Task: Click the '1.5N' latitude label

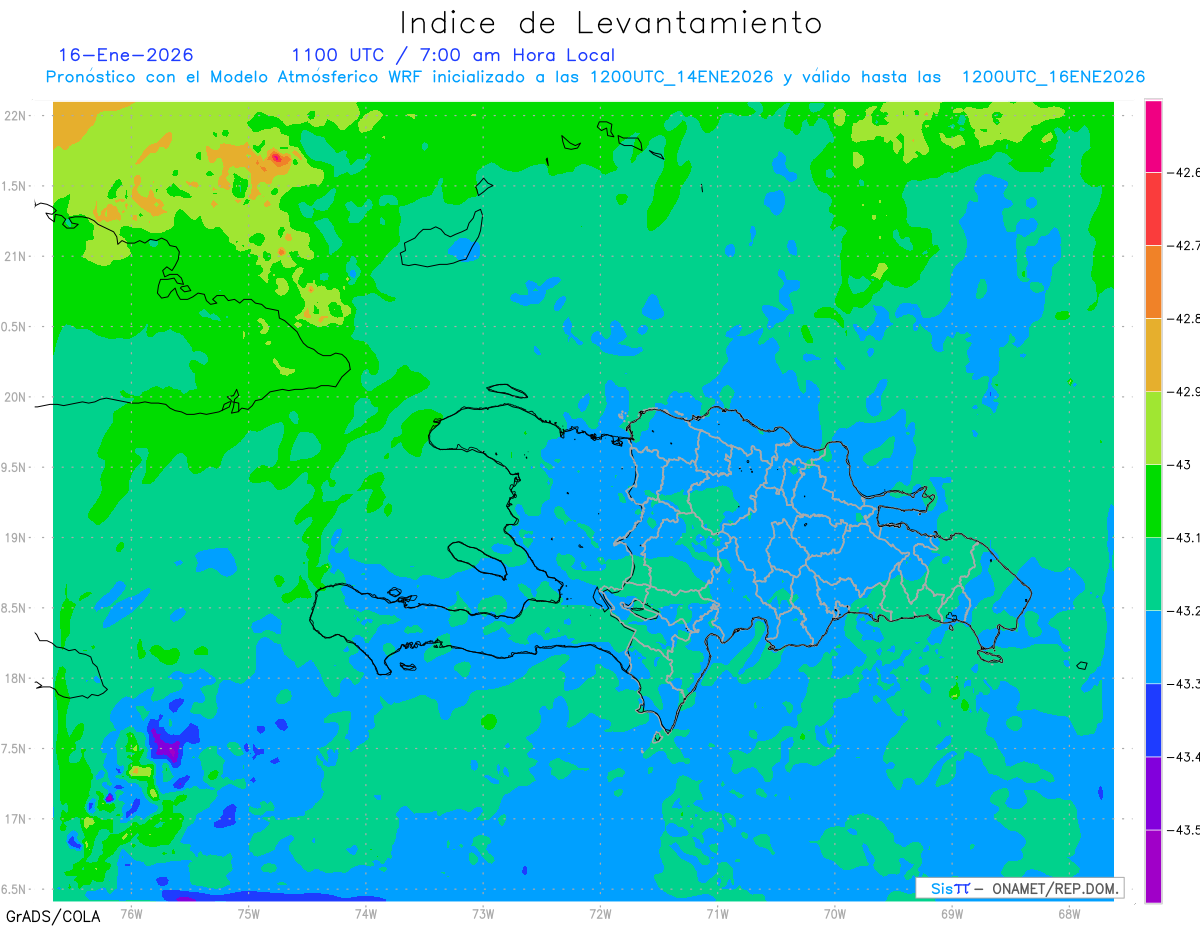Action: click(x=15, y=186)
